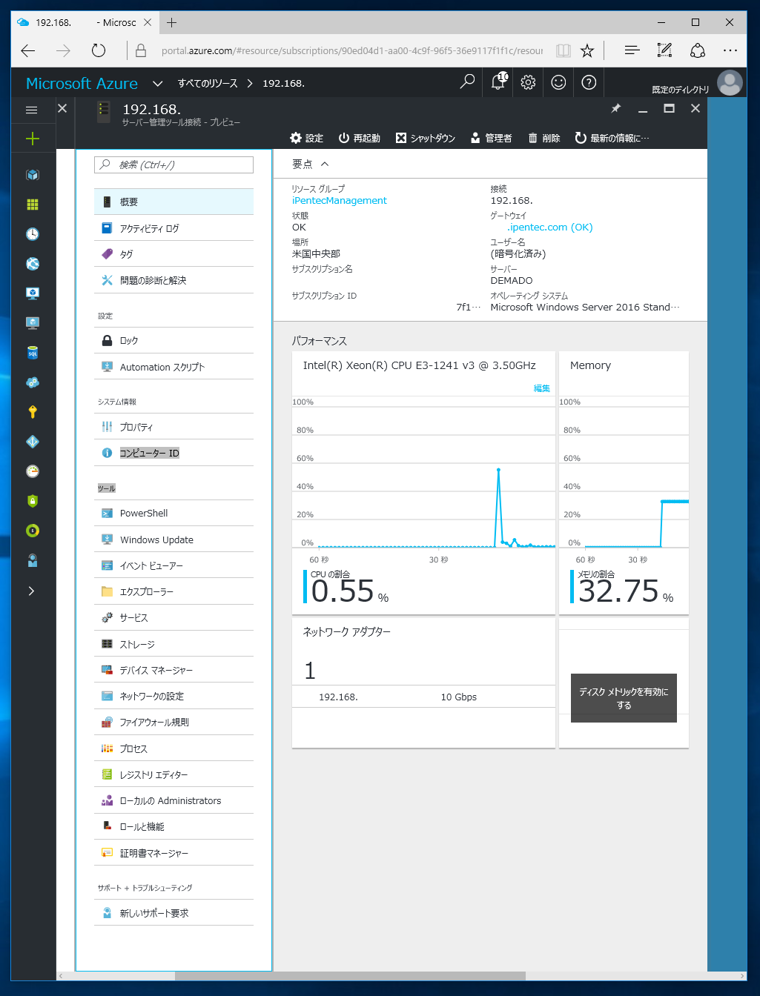
Task: Click 設定 in the blade toolbar
Action: (x=306, y=138)
